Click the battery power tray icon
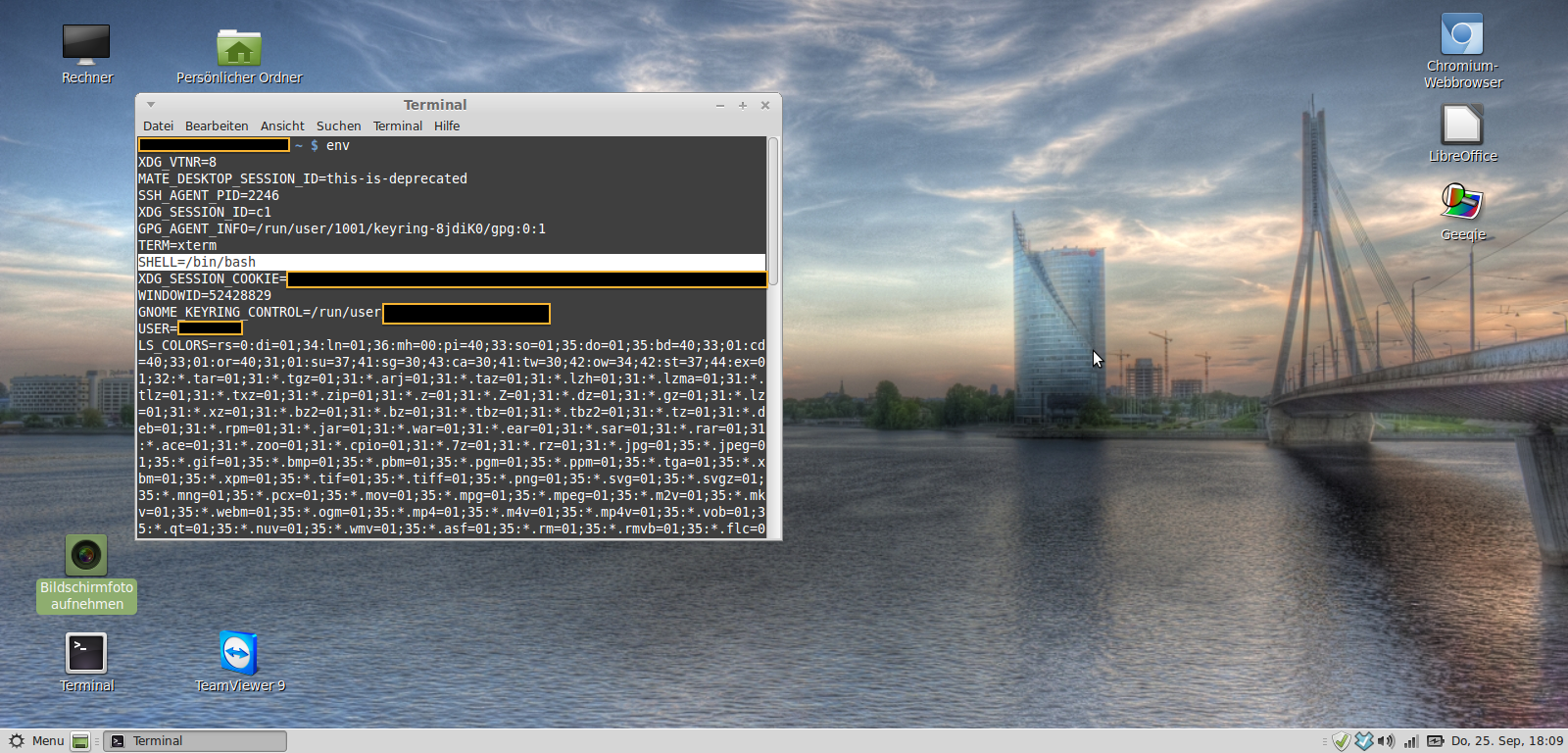1568x753 pixels. 1436,741
